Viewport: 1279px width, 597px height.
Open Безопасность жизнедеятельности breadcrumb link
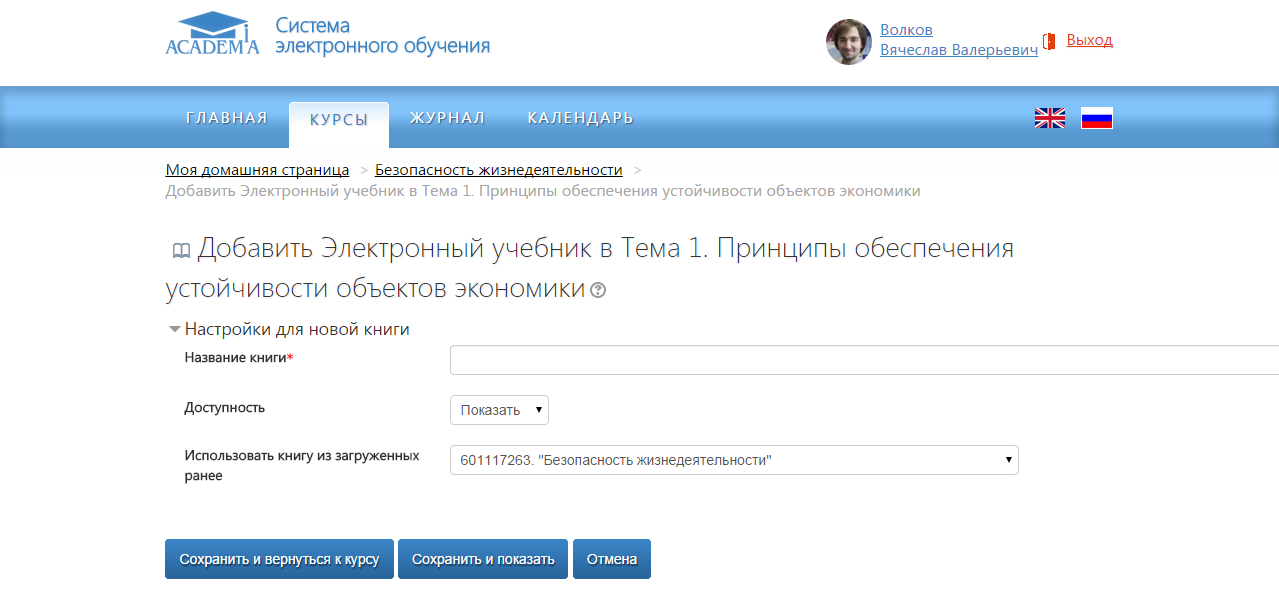(x=498, y=170)
